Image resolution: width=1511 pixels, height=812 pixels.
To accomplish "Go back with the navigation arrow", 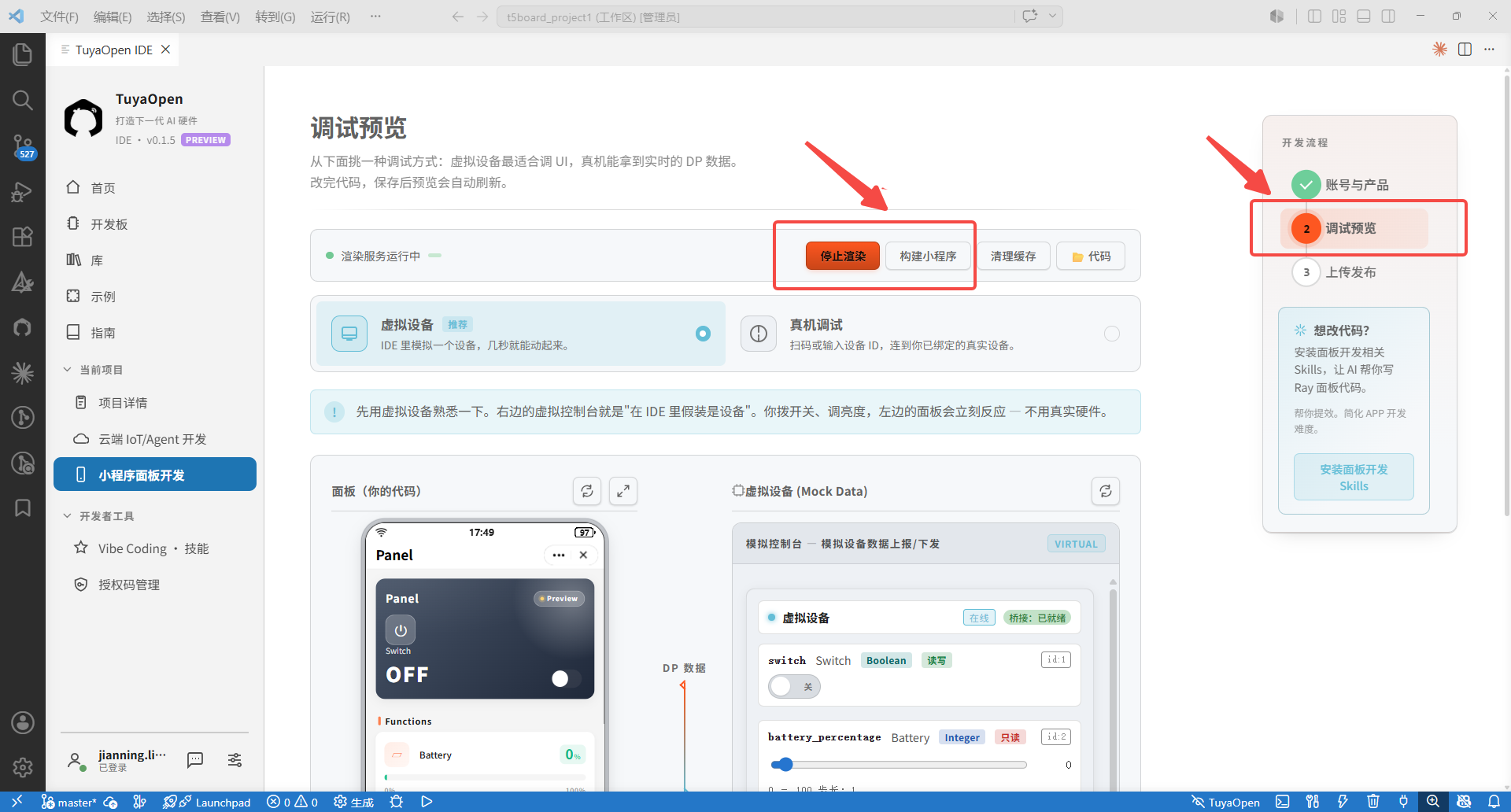I will (457, 17).
